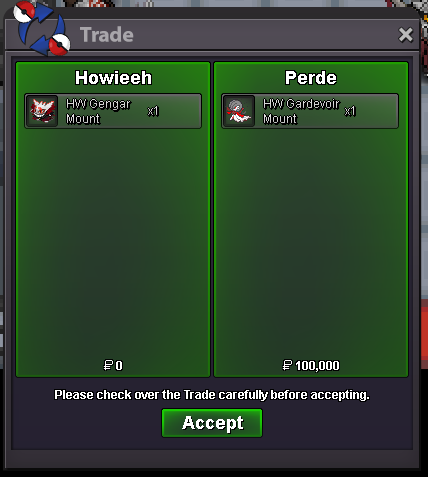The height and width of the screenshot is (477, 428).
Task: Close the Trade window
Action: [x=405, y=35]
